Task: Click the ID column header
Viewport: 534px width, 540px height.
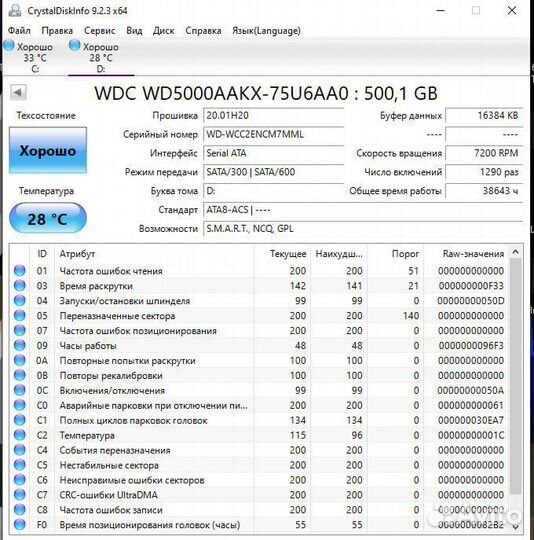Action: [42, 254]
